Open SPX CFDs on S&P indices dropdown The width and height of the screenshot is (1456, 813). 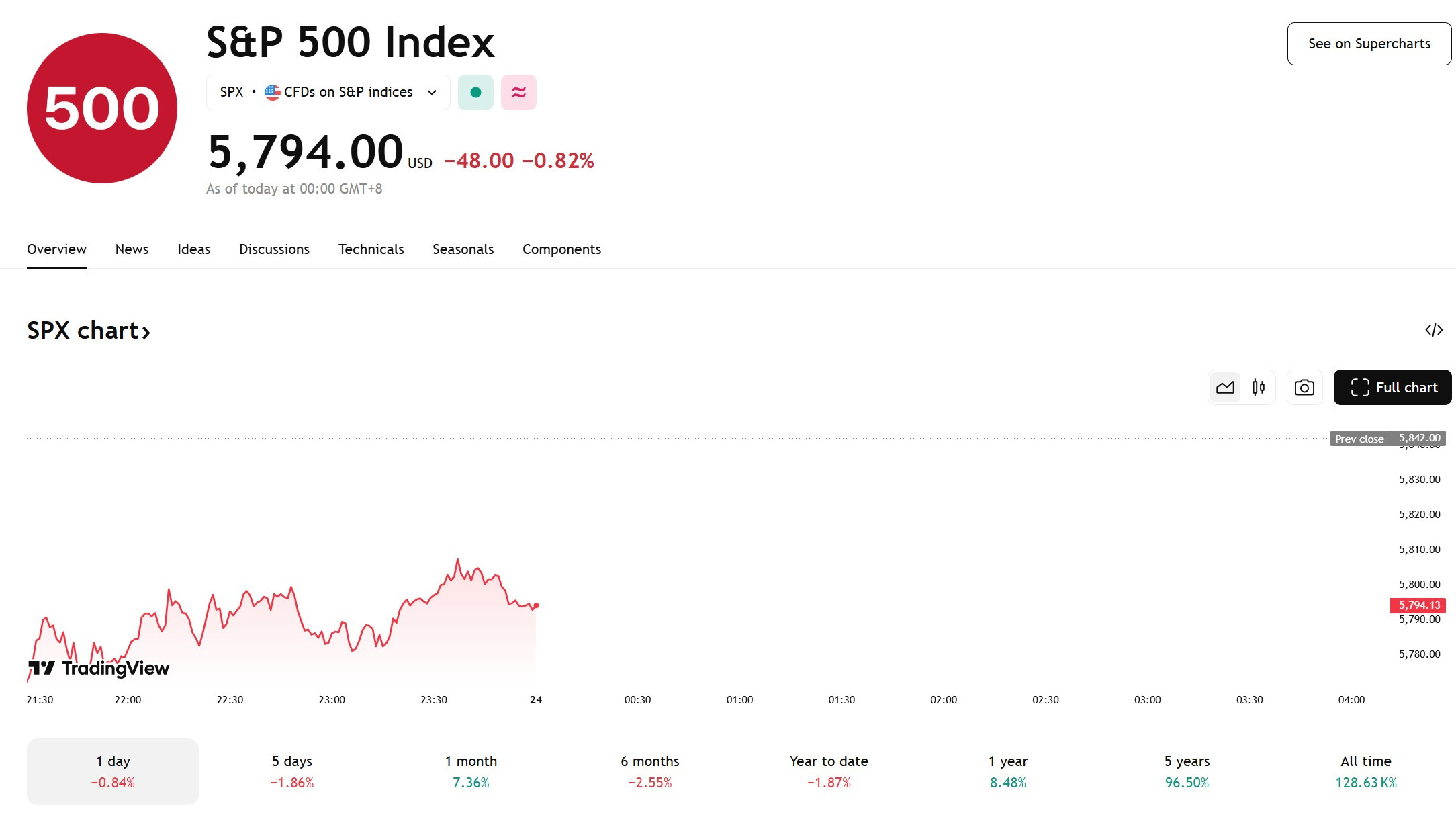pos(328,93)
